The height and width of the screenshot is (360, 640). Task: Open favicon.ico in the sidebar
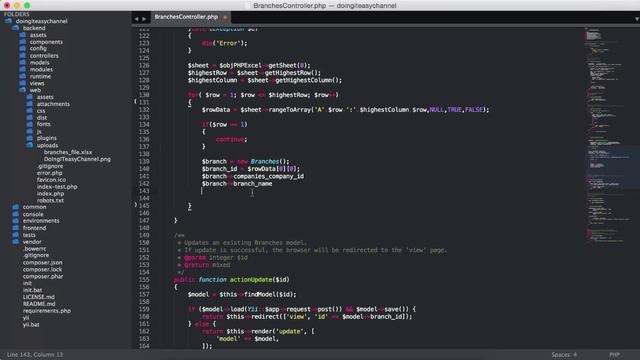[51, 180]
